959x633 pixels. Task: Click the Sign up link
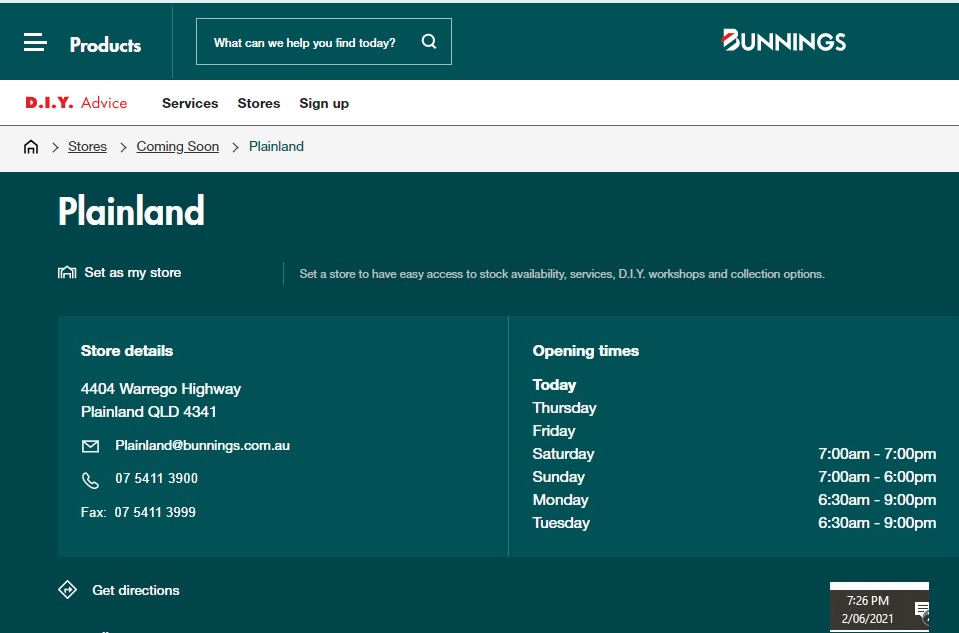click(x=324, y=103)
